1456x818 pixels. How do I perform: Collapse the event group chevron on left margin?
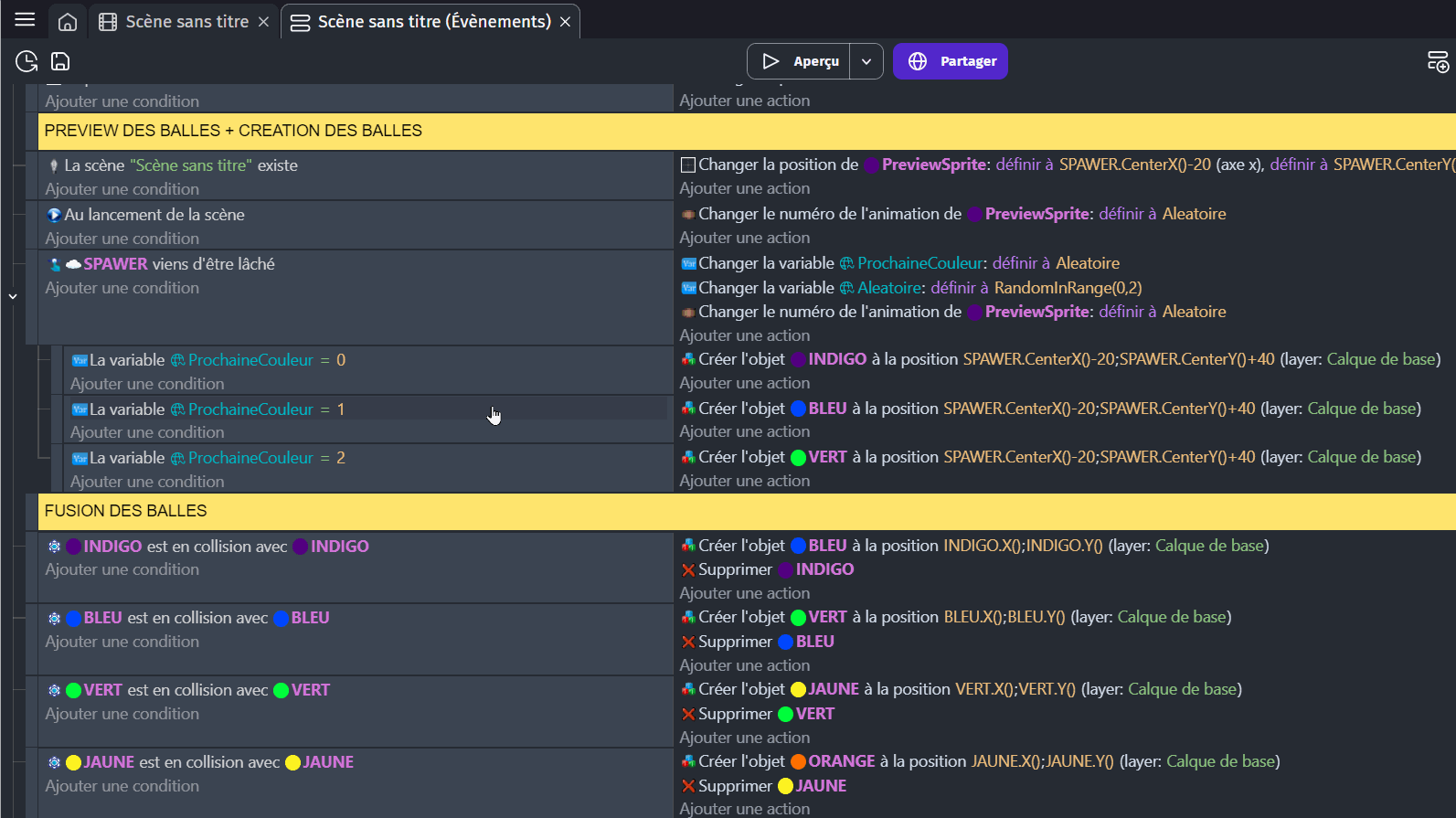click(x=13, y=296)
